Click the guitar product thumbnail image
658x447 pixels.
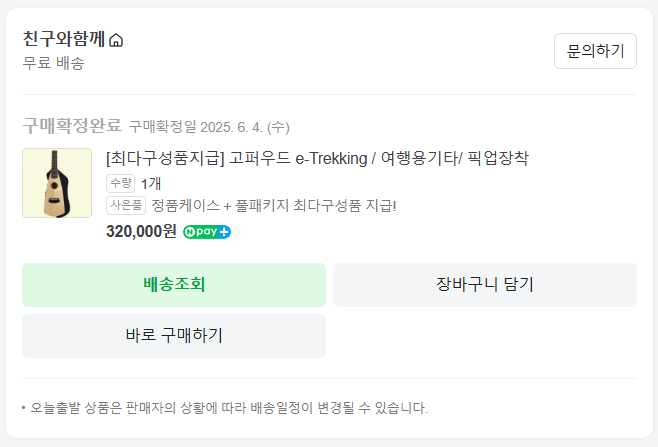tap(57, 183)
